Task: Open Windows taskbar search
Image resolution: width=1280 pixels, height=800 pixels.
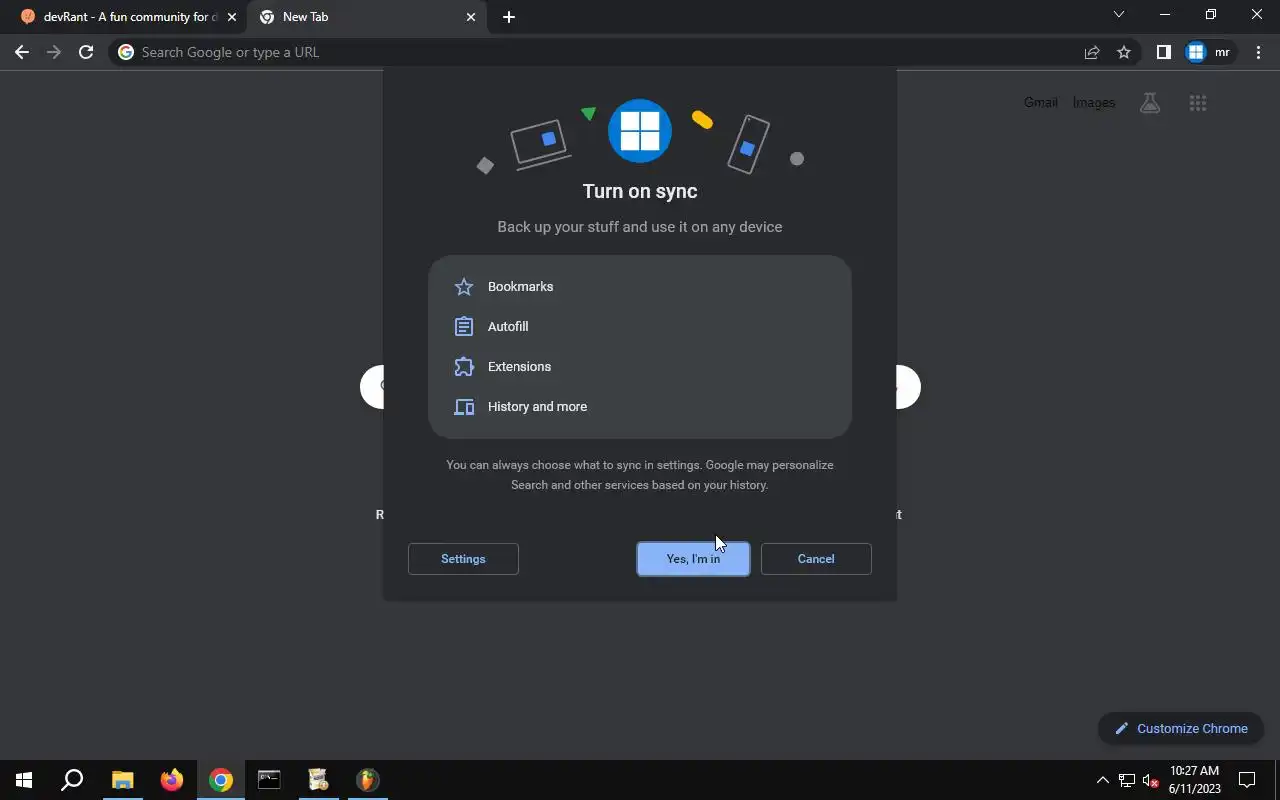Action: point(72,780)
